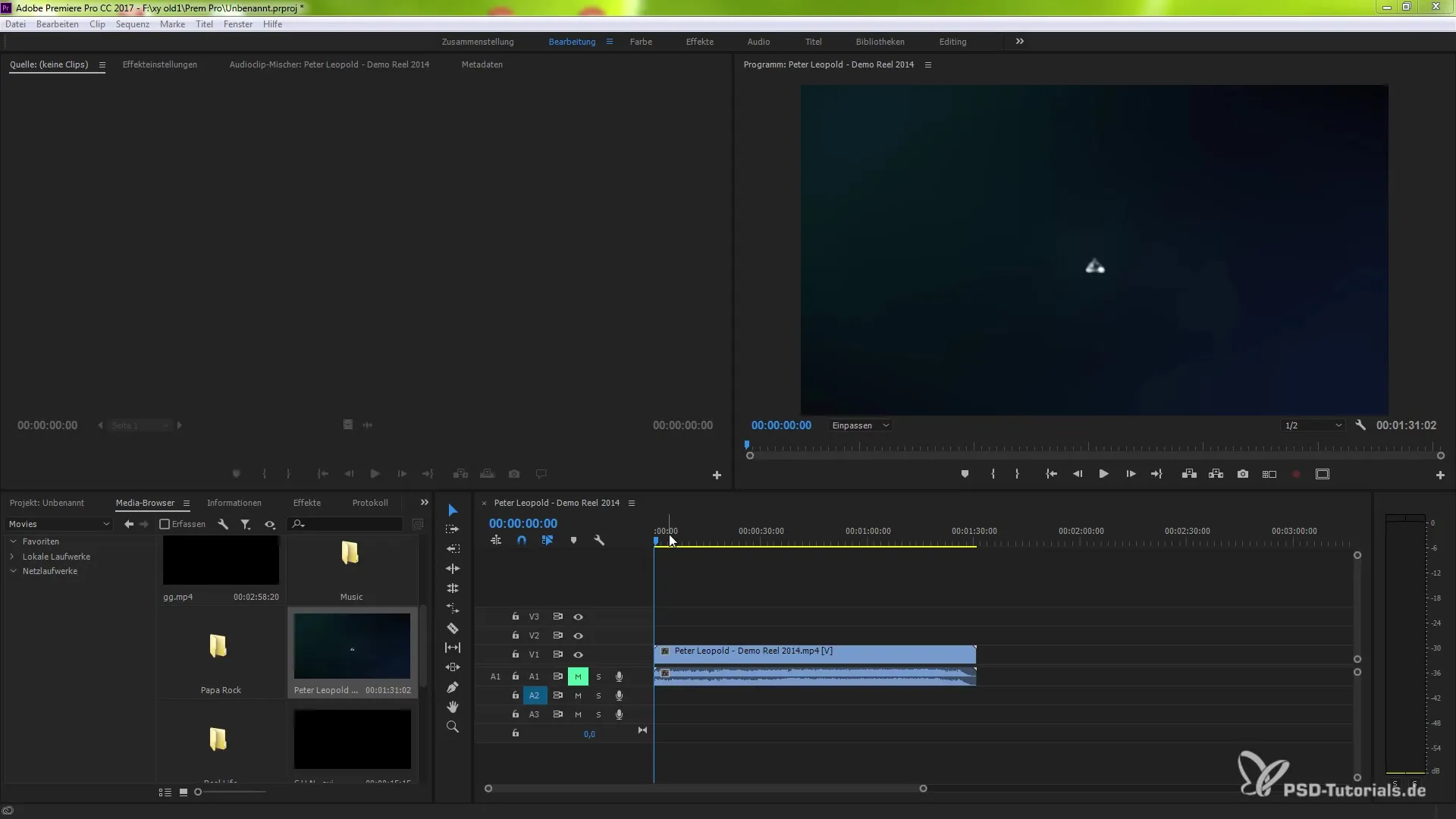The height and width of the screenshot is (819, 1456).
Task: Switch to the Farbe workspace
Action: click(641, 42)
